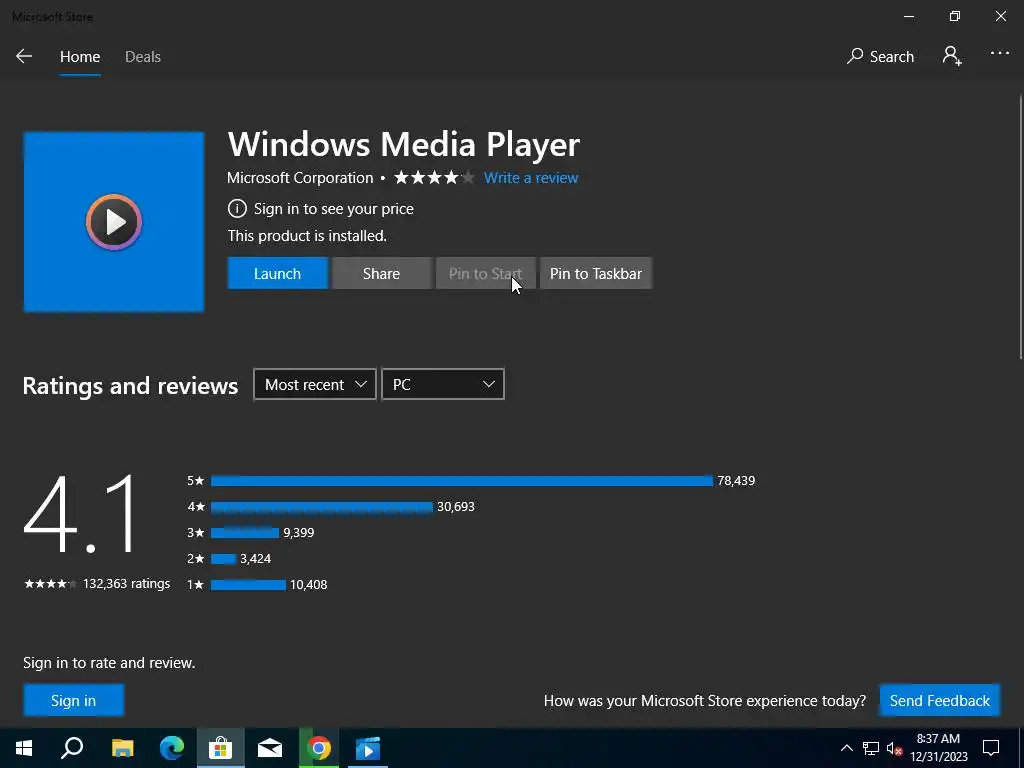Click the Launch button
The height and width of the screenshot is (768, 1024).
[x=278, y=274]
